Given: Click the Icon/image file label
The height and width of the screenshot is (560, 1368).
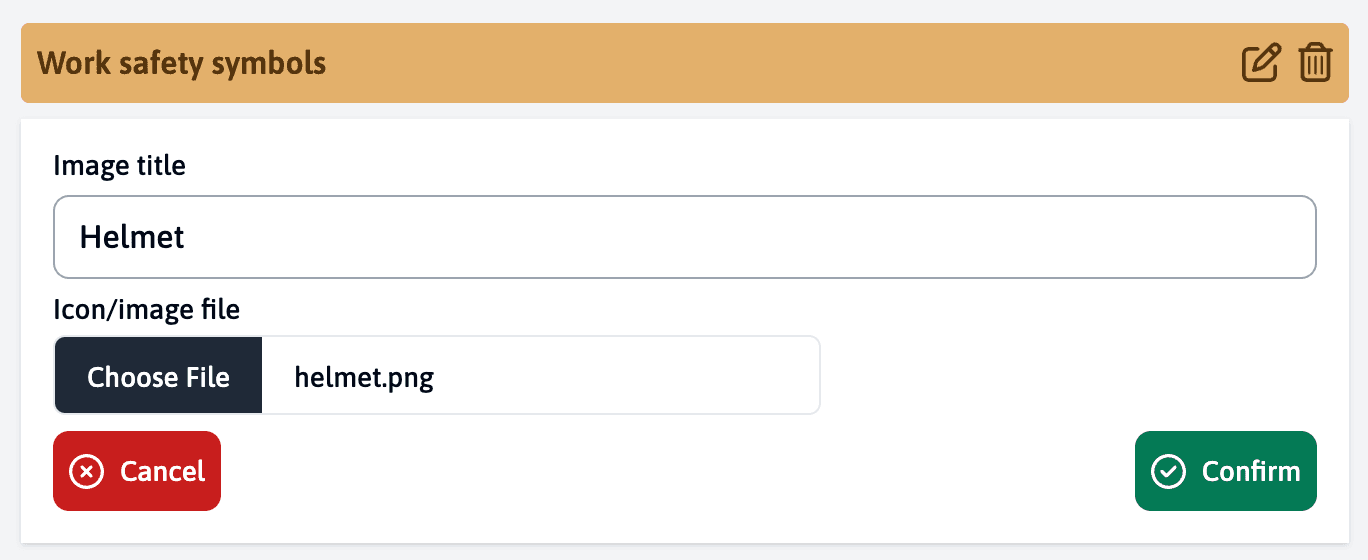Looking at the screenshot, I should tap(146, 309).
